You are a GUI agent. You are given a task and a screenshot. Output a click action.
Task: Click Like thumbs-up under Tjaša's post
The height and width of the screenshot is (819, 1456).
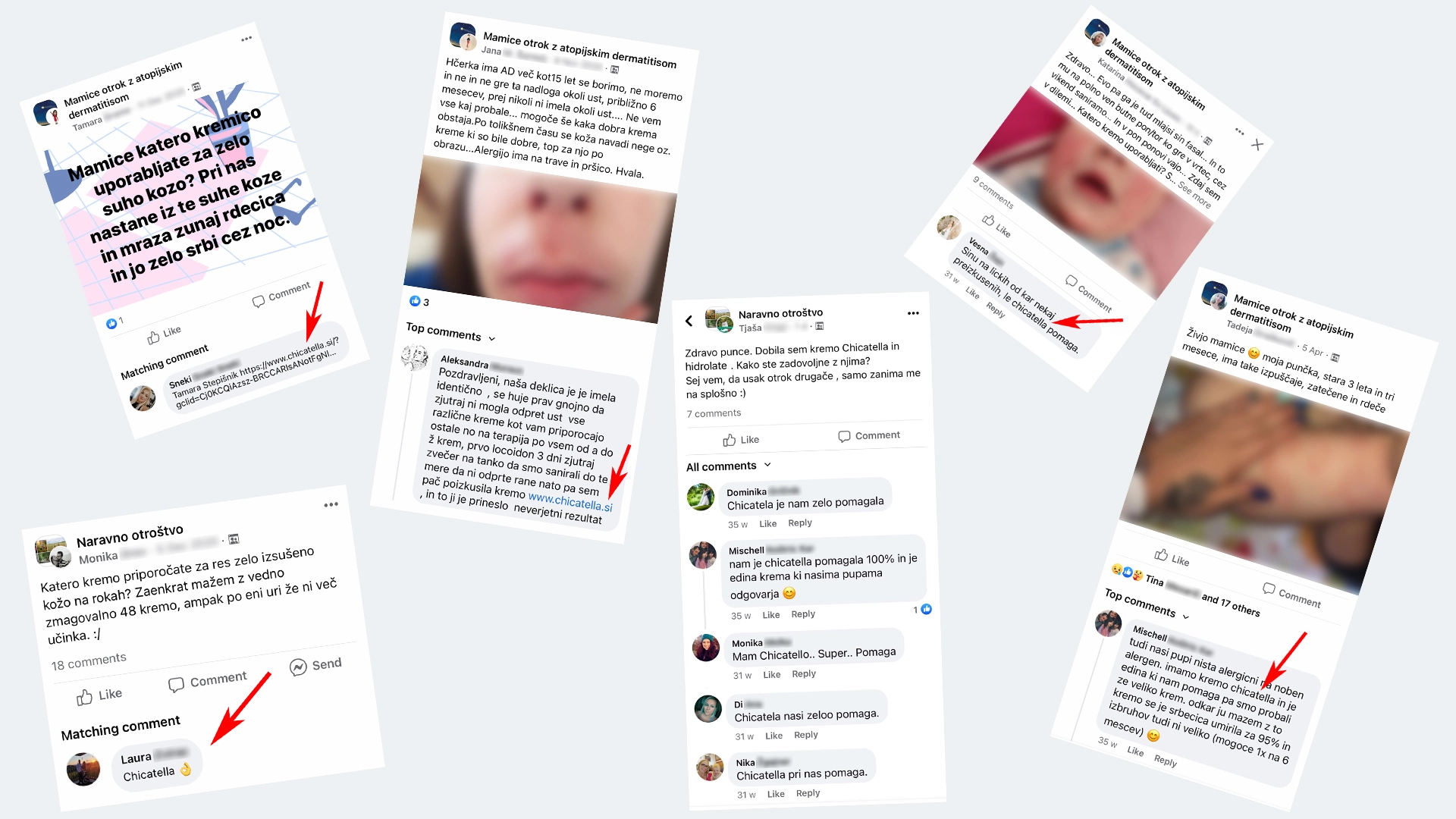point(730,440)
